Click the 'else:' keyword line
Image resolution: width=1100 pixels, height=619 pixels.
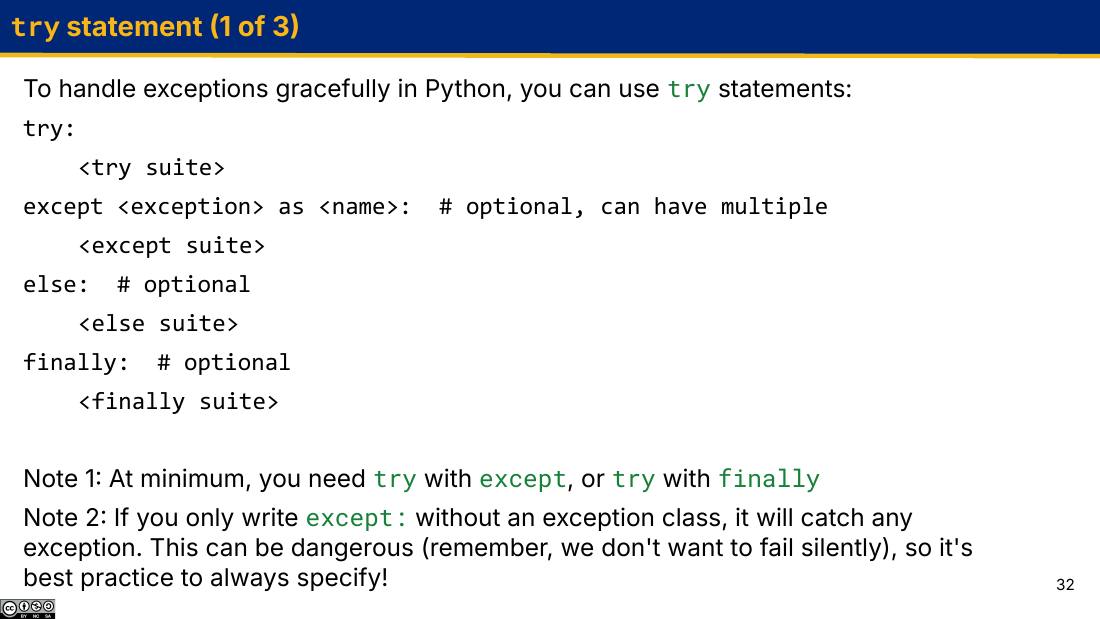(56, 285)
